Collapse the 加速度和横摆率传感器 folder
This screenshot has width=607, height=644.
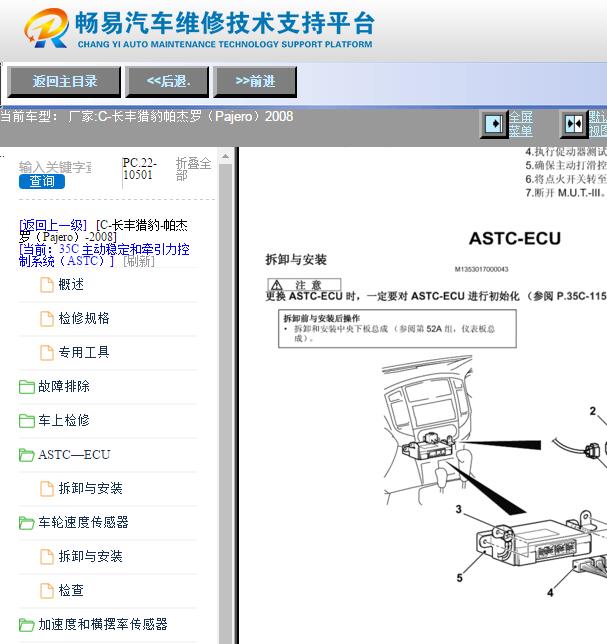[103, 625]
